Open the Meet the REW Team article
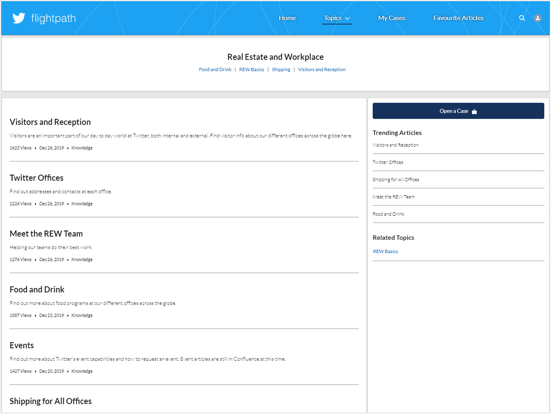 click(46, 234)
